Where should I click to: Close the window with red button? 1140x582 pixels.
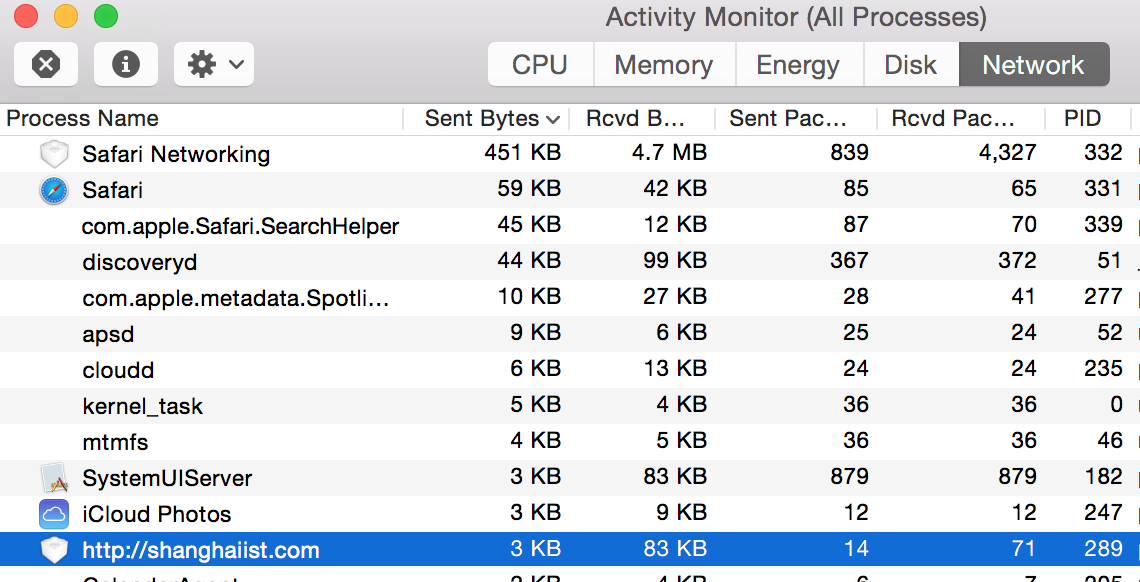pos(26,16)
